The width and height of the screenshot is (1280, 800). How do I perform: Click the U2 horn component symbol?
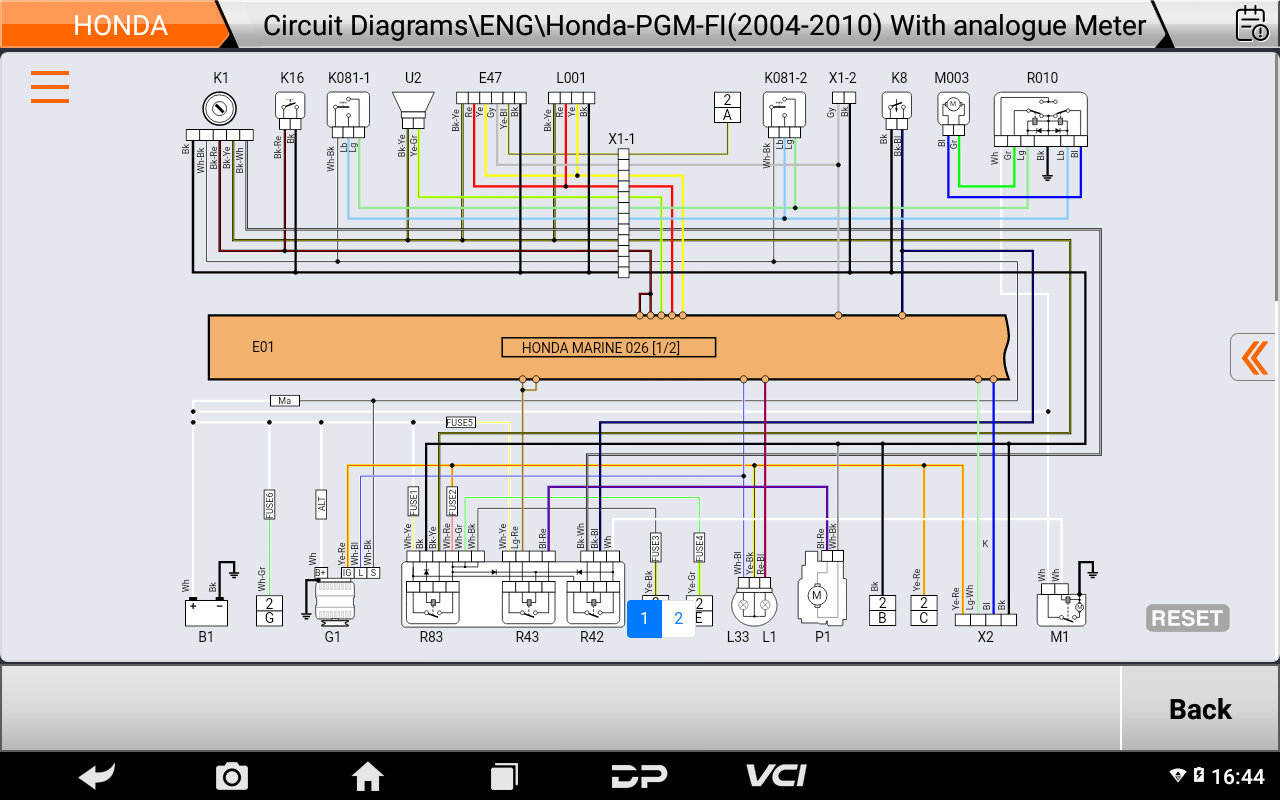(x=412, y=108)
